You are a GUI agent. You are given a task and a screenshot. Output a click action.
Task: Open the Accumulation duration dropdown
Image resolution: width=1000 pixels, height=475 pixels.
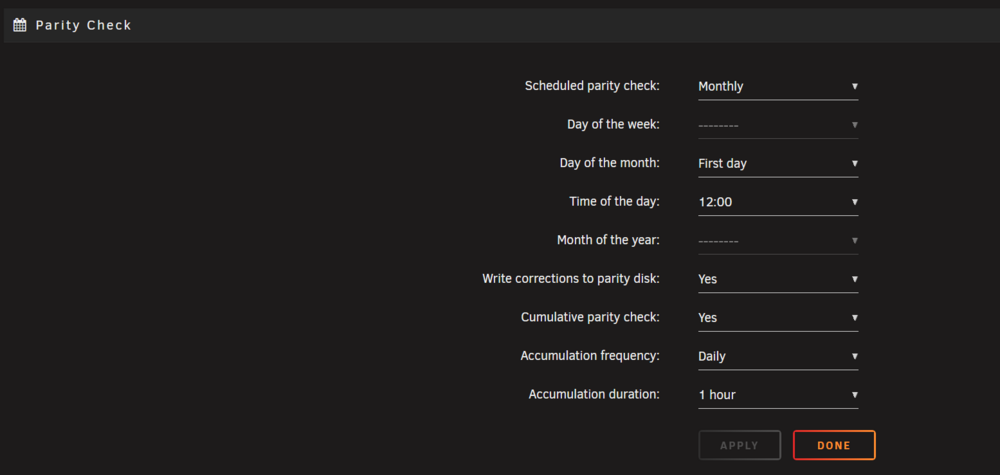point(778,395)
